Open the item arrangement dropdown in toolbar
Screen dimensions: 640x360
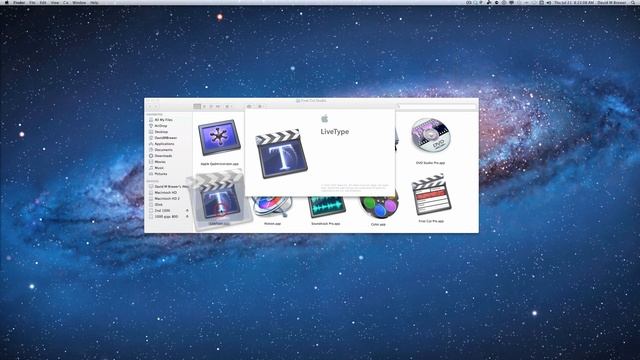(228, 107)
